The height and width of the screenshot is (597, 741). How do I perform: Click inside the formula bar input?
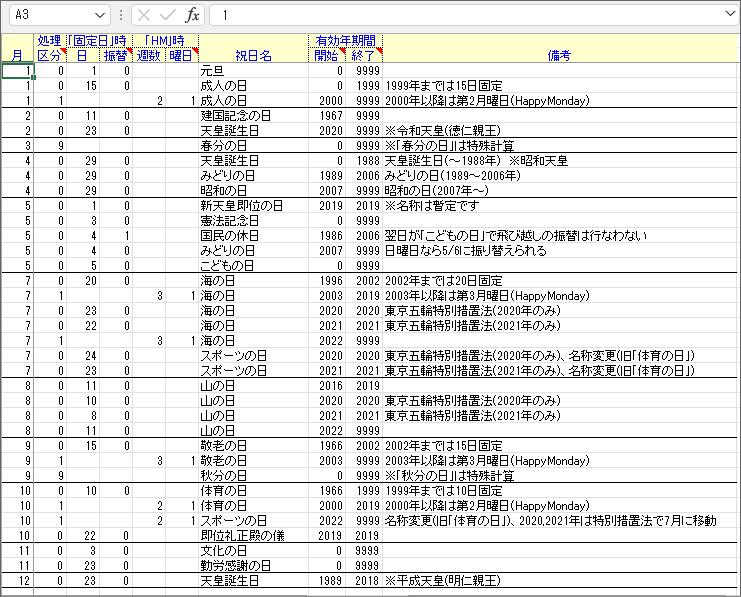point(465,15)
